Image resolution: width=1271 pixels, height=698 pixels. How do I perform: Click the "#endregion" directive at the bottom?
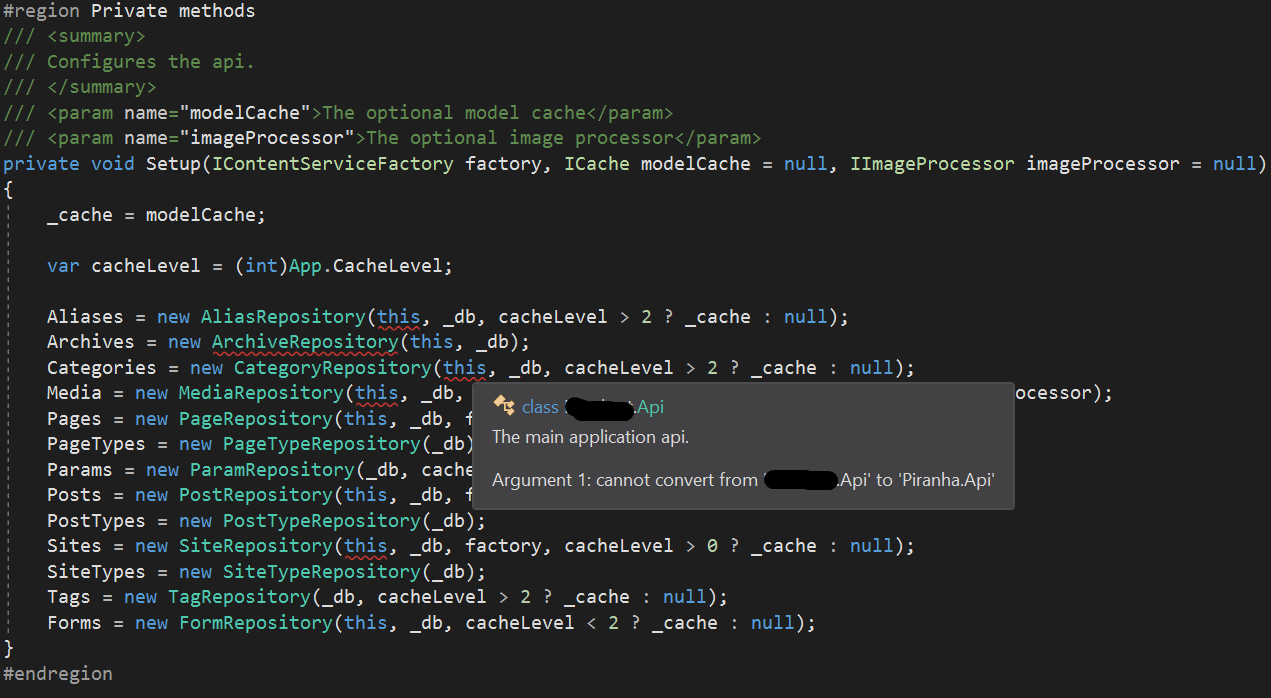pyautogui.click(x=57, y=673)
